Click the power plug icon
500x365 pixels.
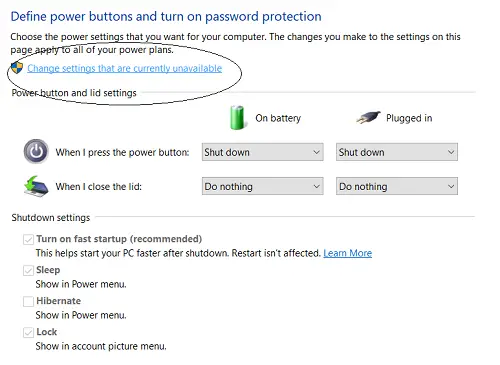click(368, 117)
